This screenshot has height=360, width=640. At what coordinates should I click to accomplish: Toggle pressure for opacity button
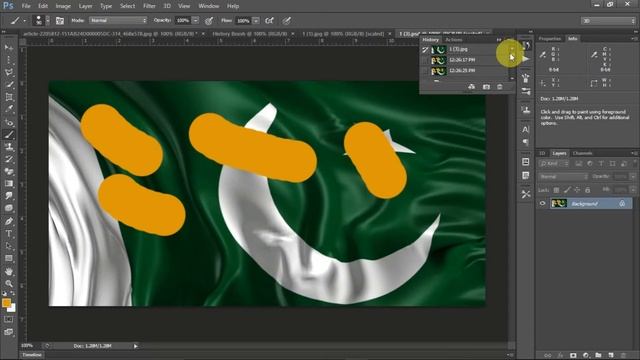[209, 20]
